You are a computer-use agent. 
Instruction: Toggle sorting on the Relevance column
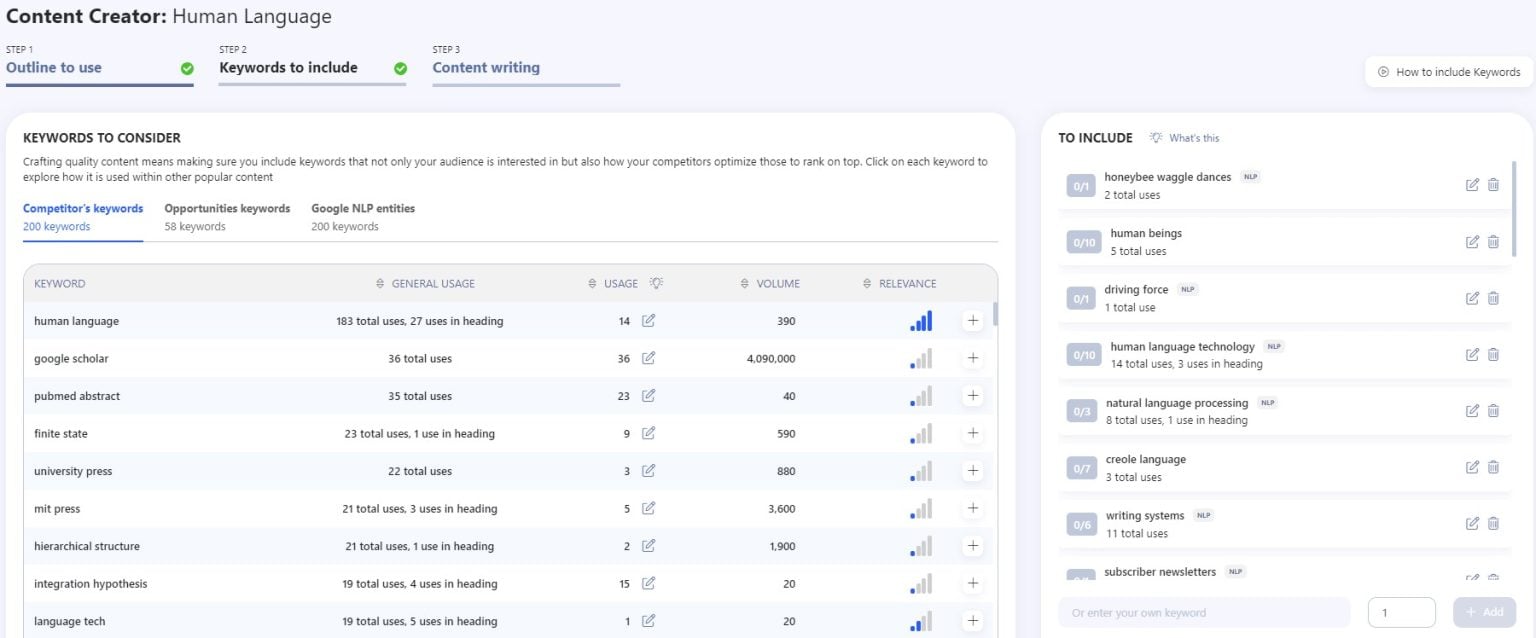click(x=866, y=283)
